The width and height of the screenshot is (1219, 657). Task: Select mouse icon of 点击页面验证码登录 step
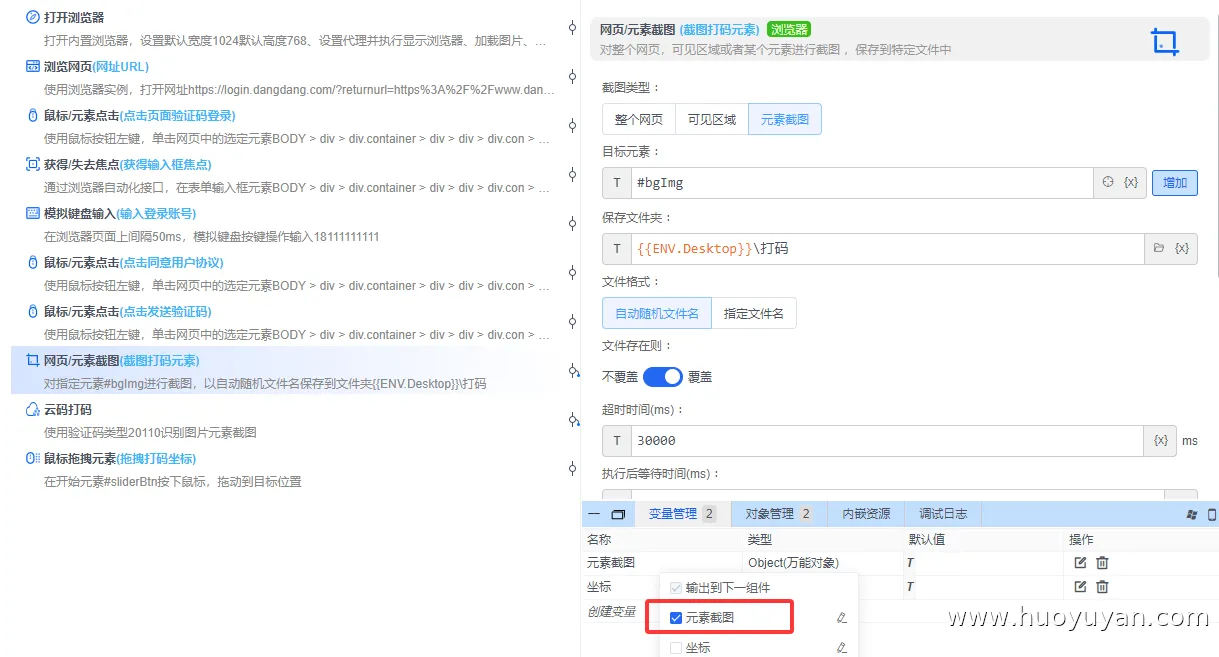point(33,115)
